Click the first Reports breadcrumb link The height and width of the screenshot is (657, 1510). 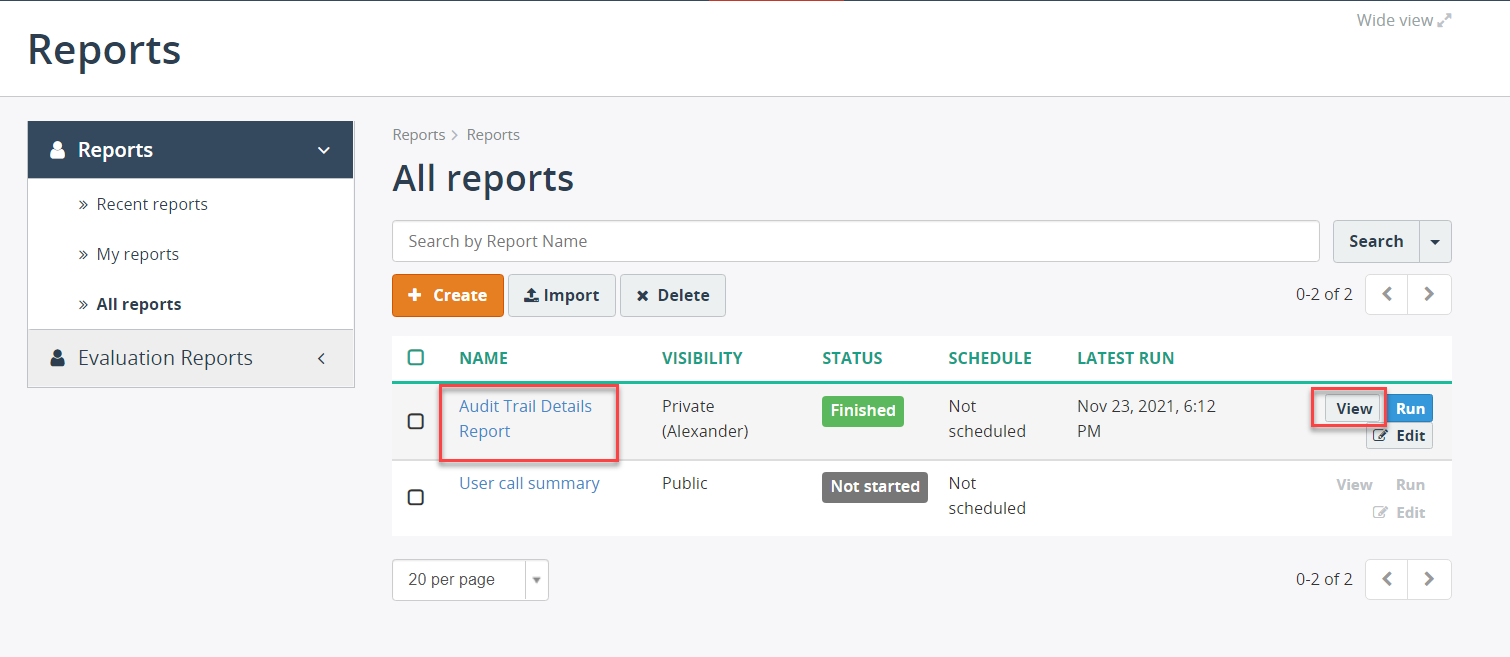pyautogui.click(x=418, y=135)
